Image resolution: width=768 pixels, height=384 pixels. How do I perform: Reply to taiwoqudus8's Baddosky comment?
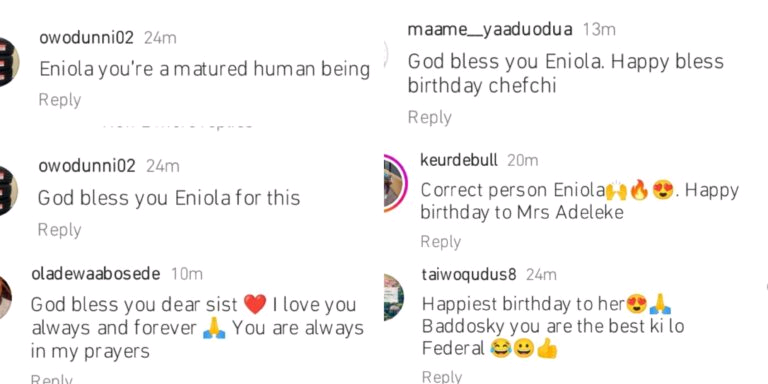[442, 376]
